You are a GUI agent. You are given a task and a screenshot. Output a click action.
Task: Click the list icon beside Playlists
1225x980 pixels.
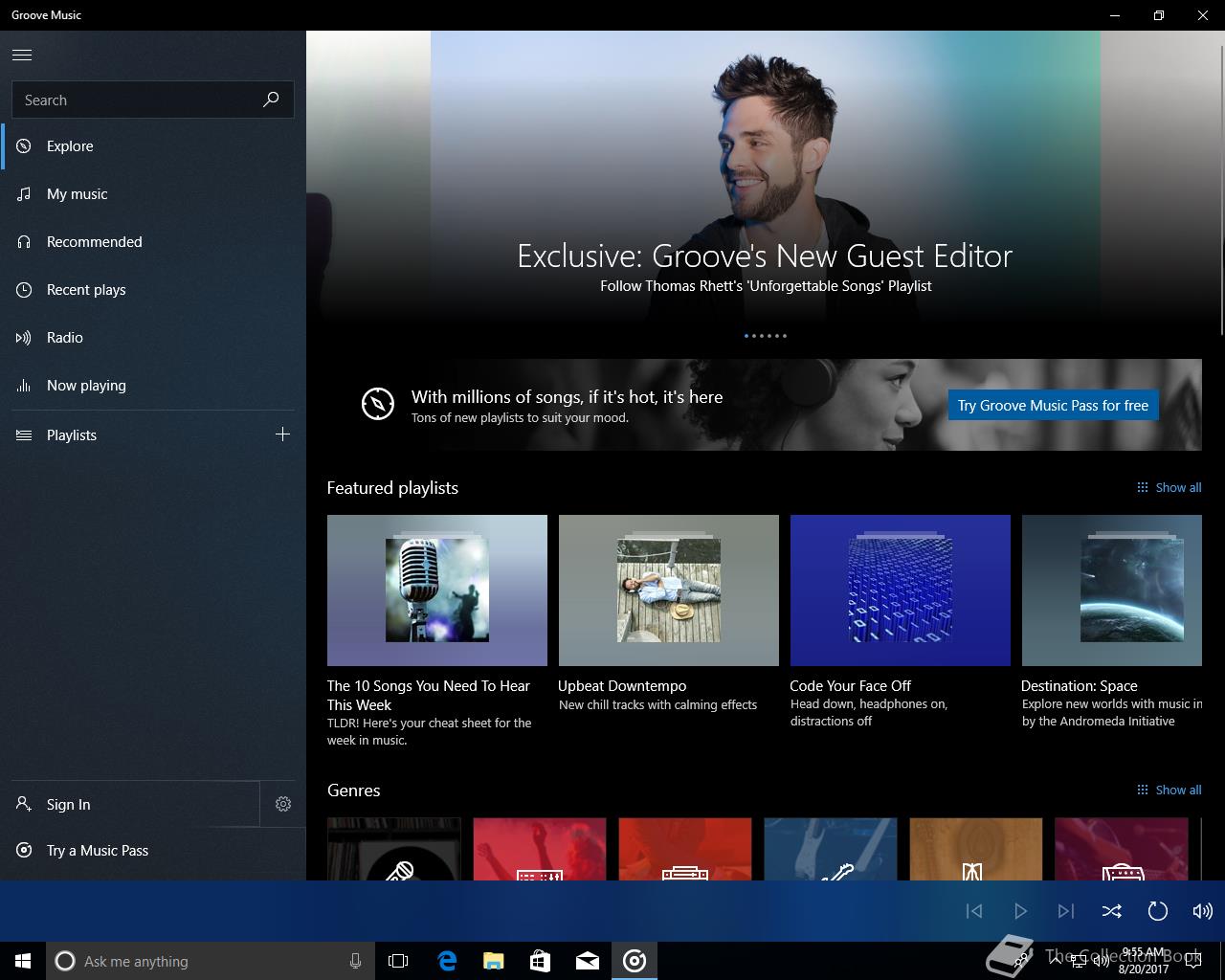24,435
